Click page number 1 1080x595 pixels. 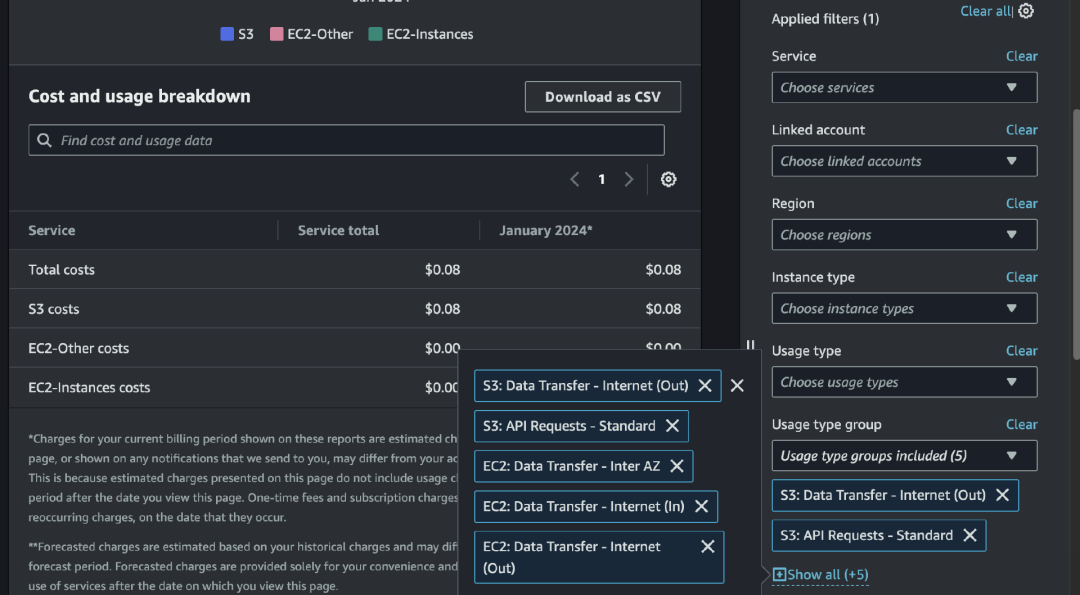(x=601, y=180)
